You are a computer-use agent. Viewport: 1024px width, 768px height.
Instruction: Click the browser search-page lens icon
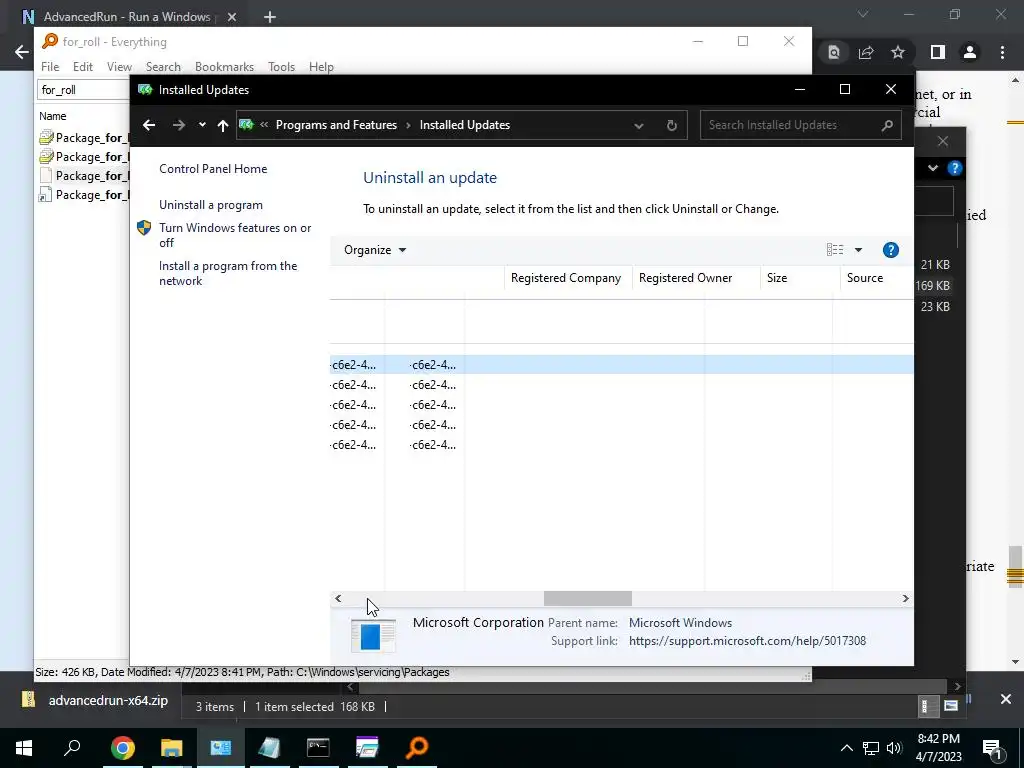click(x=834, y=52)
